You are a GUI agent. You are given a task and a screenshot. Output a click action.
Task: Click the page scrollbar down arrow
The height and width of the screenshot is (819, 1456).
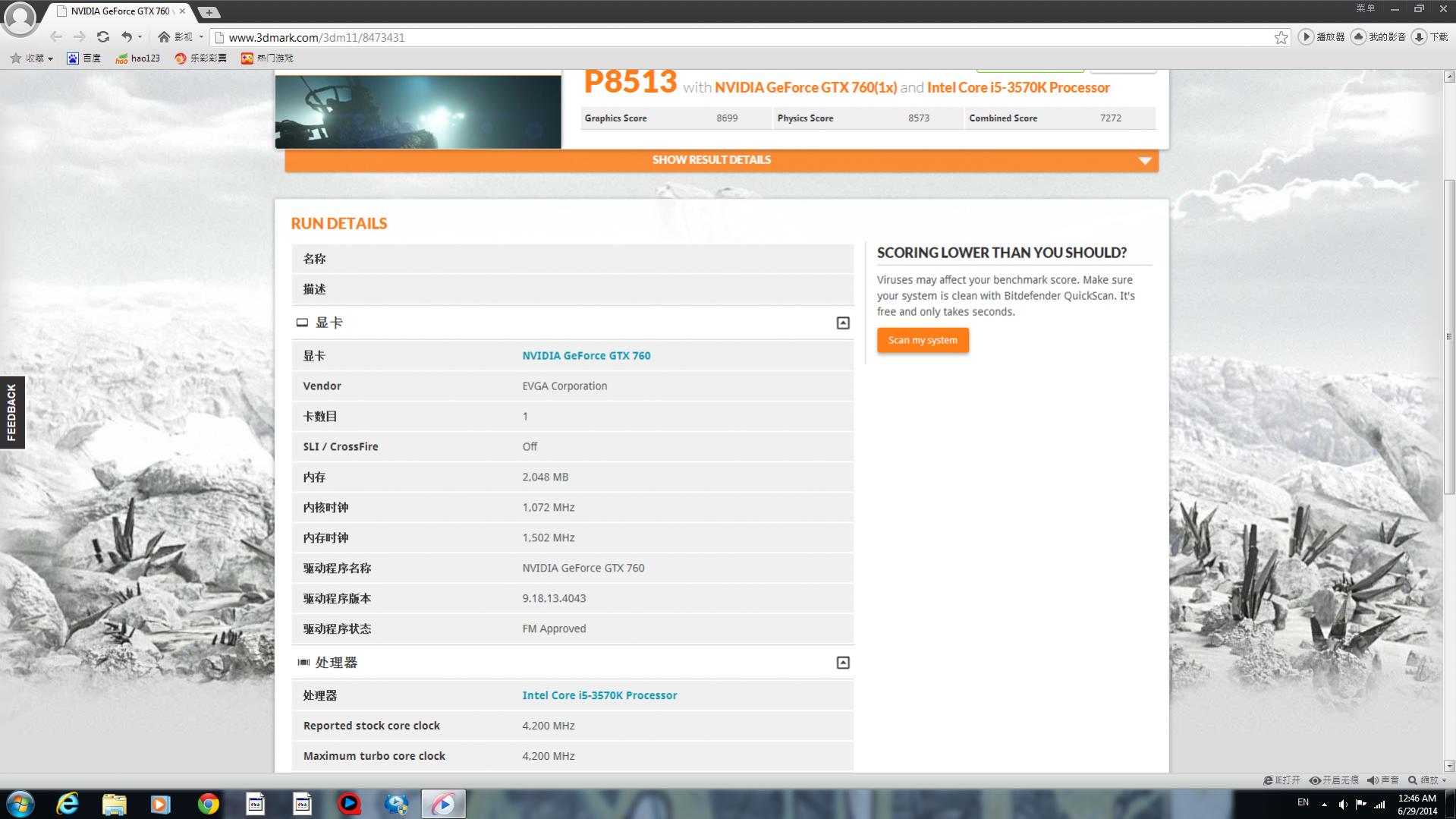(x=1449, y=766)
